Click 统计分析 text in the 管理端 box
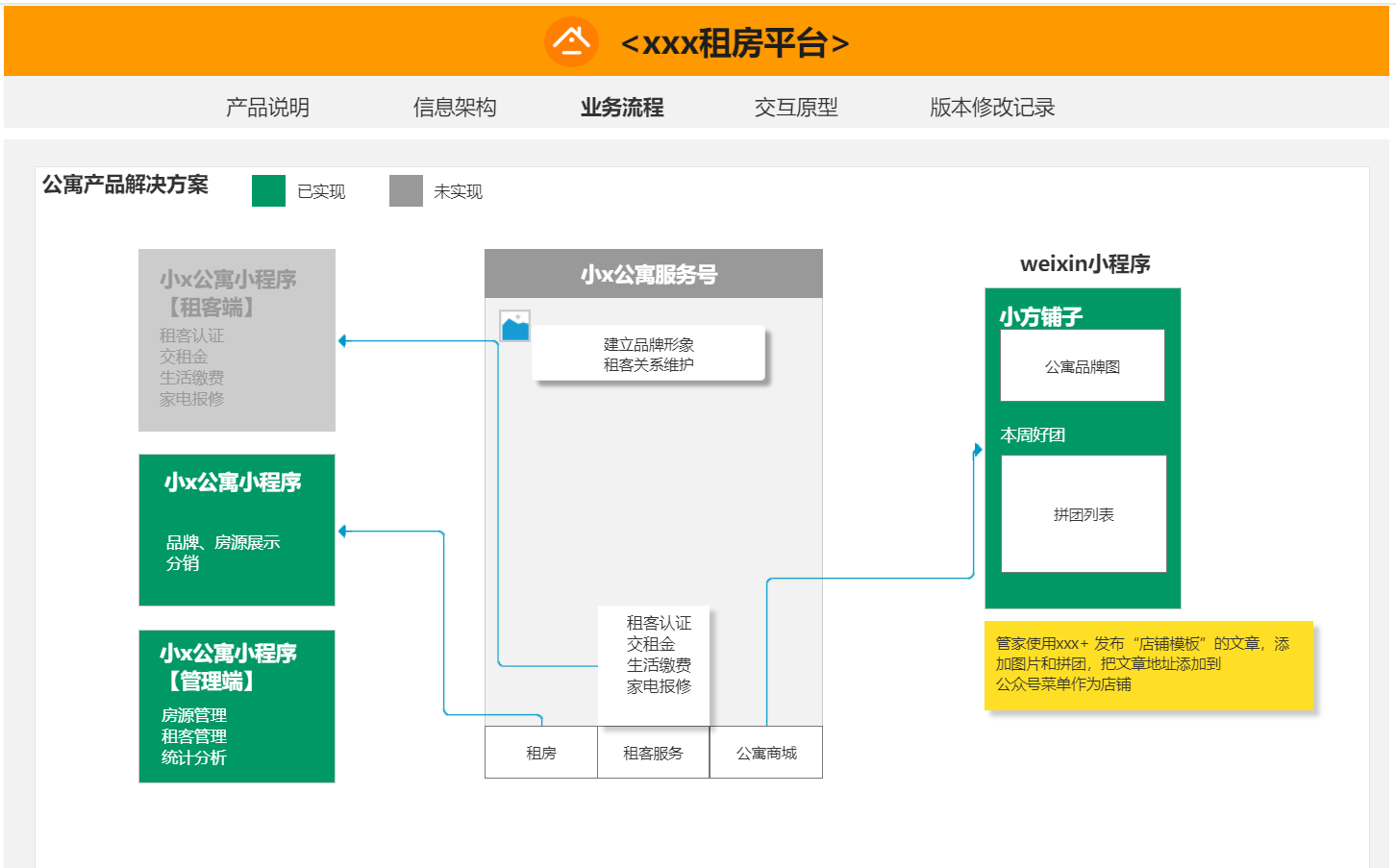Image resolution: width=1396 pixels, height=868 pixels. [x=194, y=757]
